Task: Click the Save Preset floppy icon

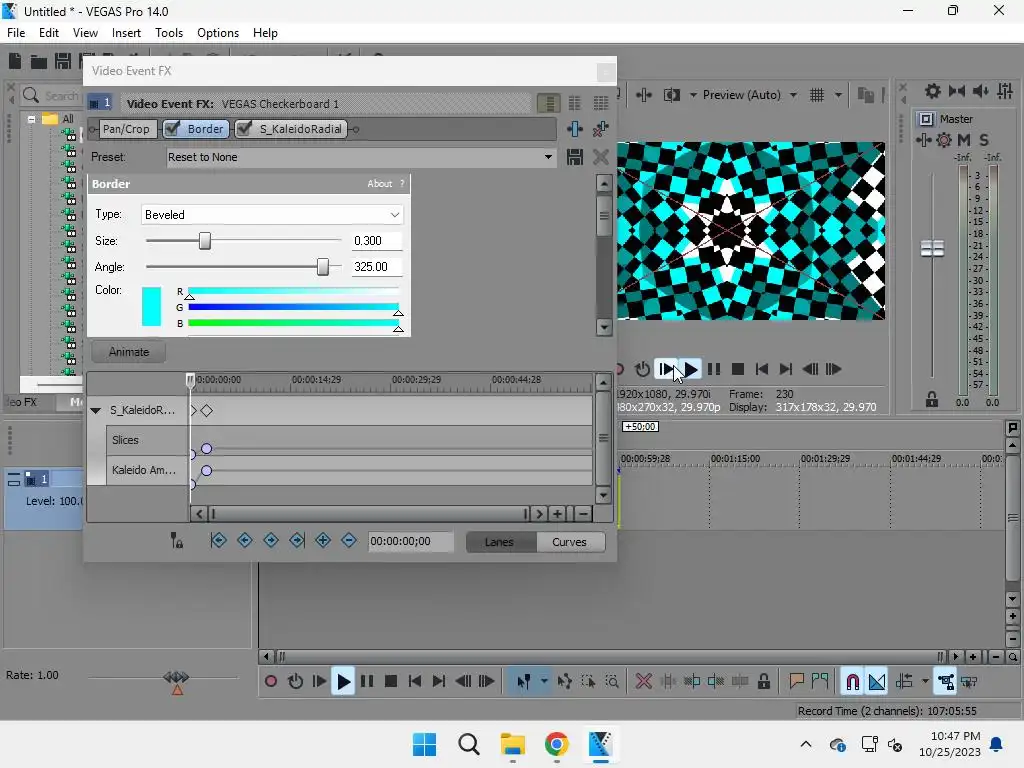Action: (x=575, y=157)
